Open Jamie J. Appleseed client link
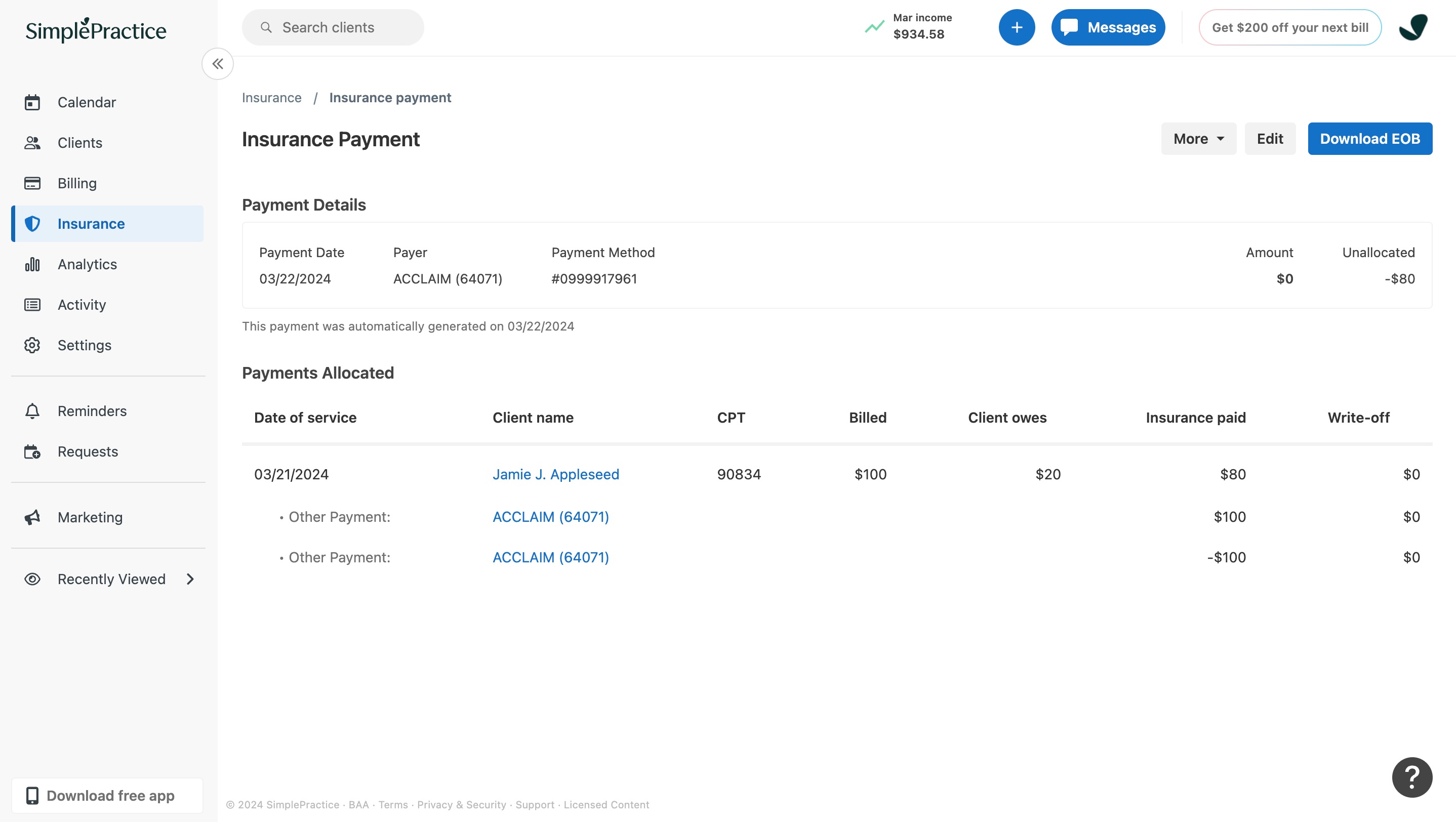Screen dimensions: 1456x822 click(x=555, y=474)
